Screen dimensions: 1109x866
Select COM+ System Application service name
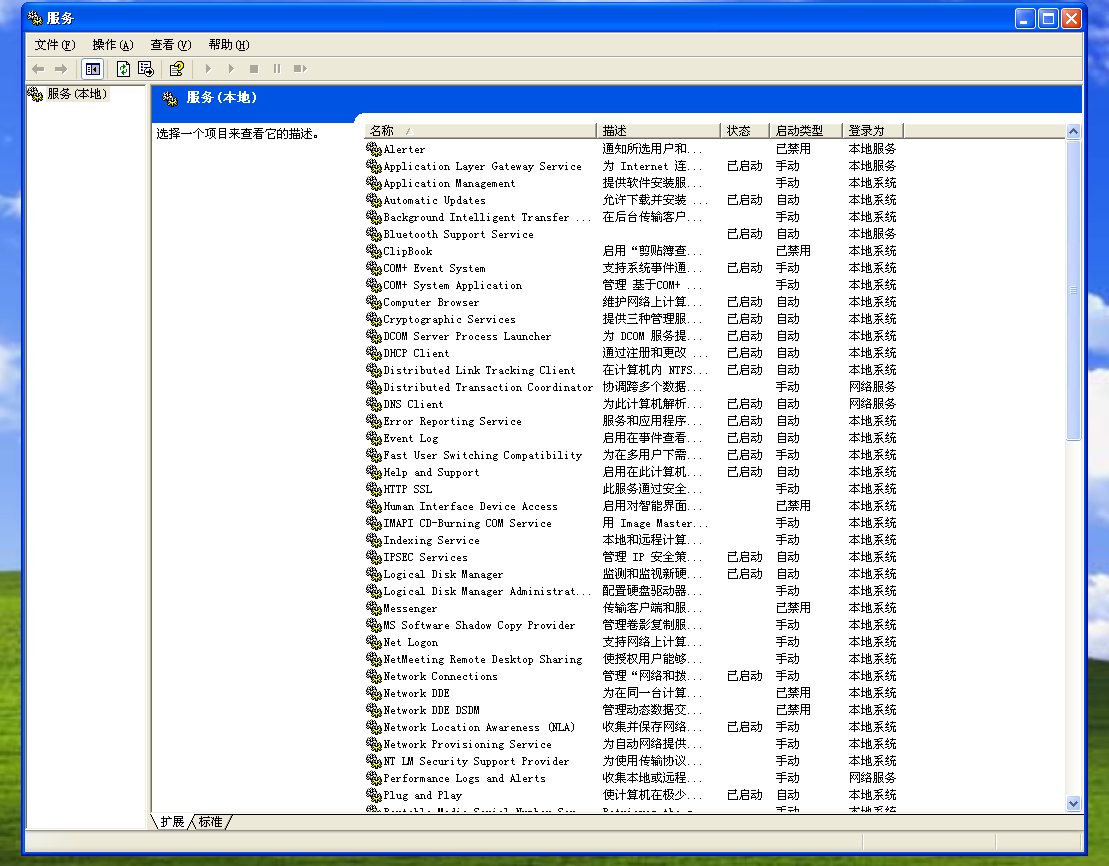tap(453, 285)
